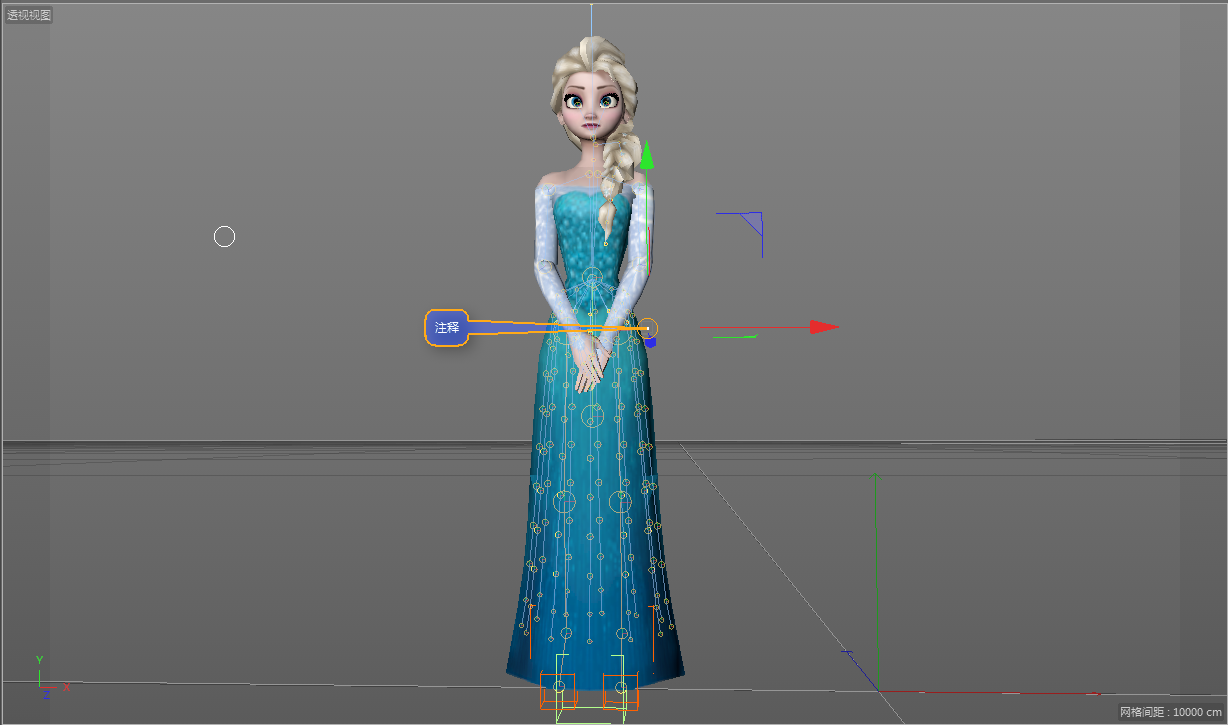The image size is (1228, 725).
Task: Select the white circle controller in the viewport
Action: (x=224, y=236)
